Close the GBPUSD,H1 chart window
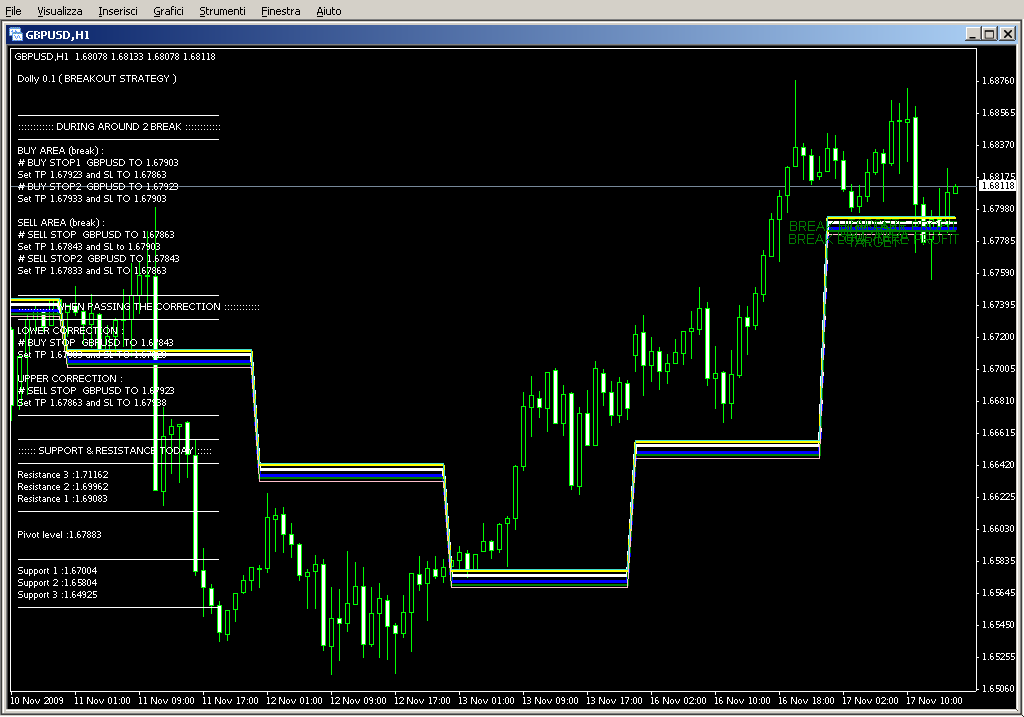 (x=1006, y=34)
